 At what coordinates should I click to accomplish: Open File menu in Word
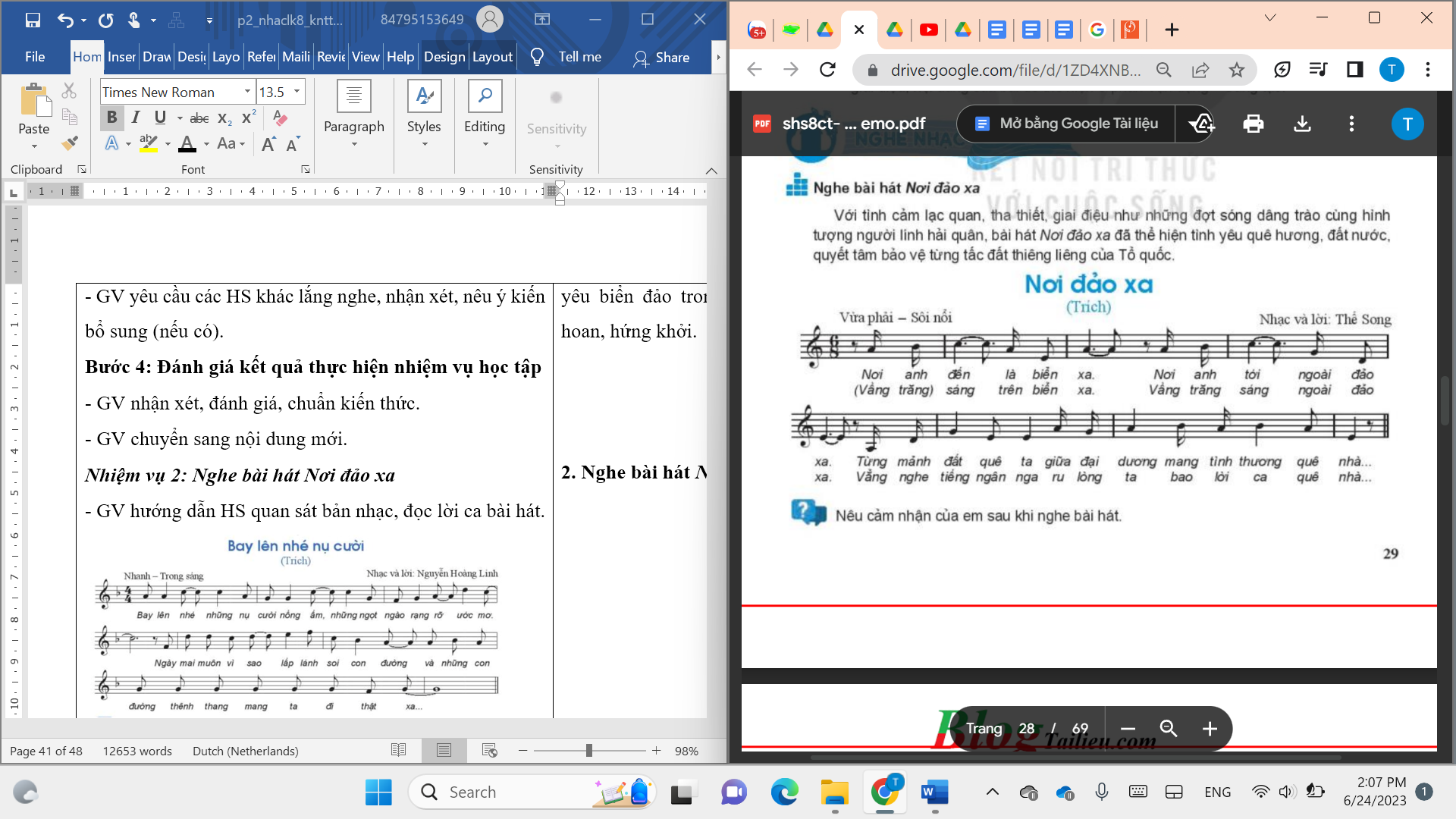click(35, 57)
